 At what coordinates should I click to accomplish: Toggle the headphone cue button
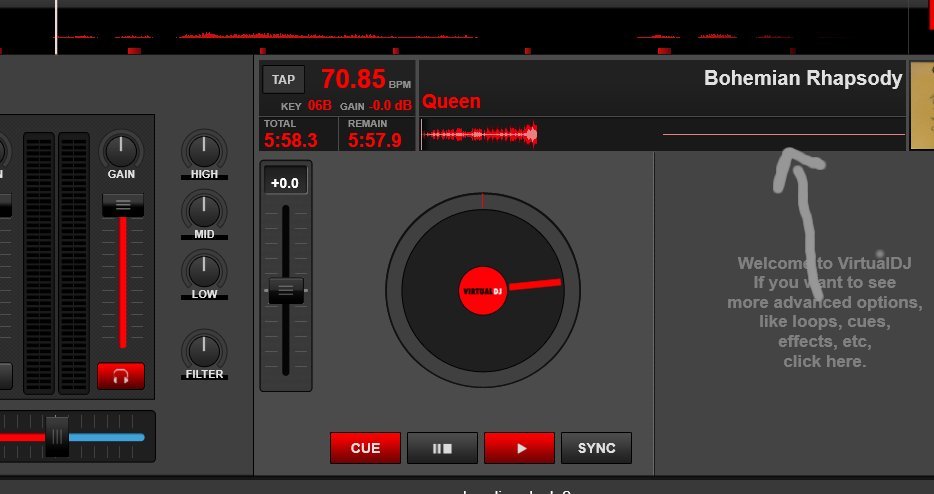tap(121, 376)
